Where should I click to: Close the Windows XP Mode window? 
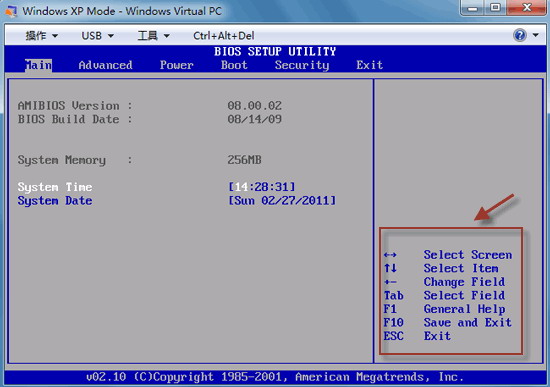(x=526, y=8)
